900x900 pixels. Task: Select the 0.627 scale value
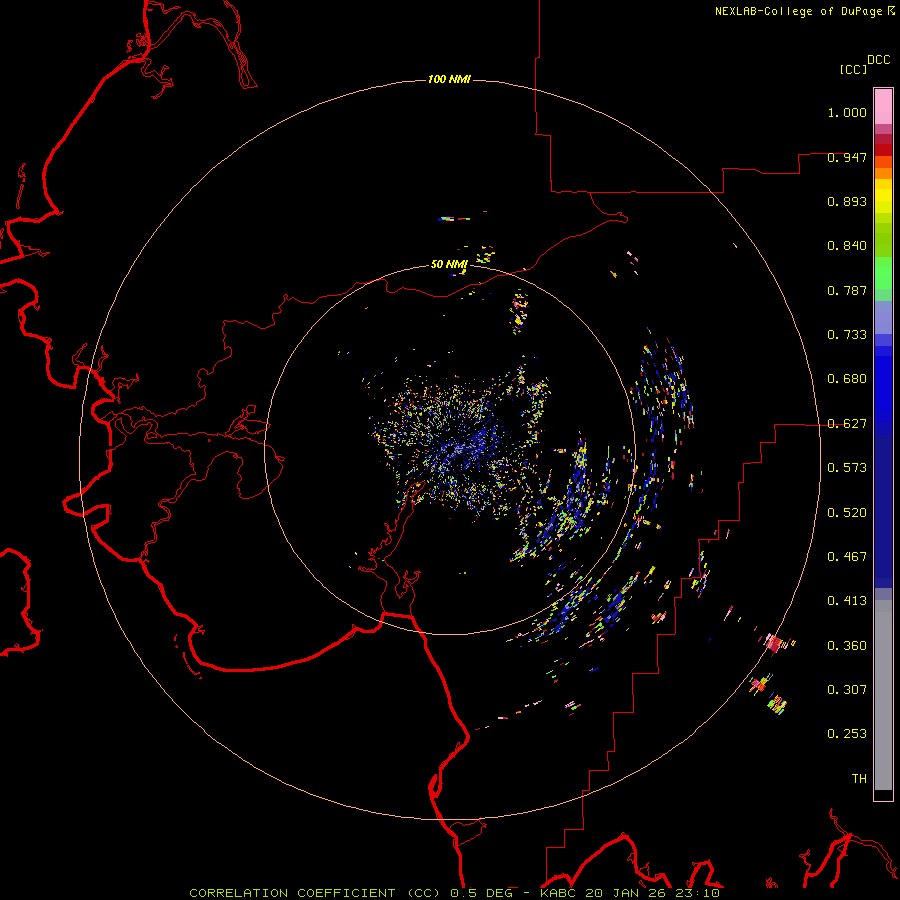(847, 424)
